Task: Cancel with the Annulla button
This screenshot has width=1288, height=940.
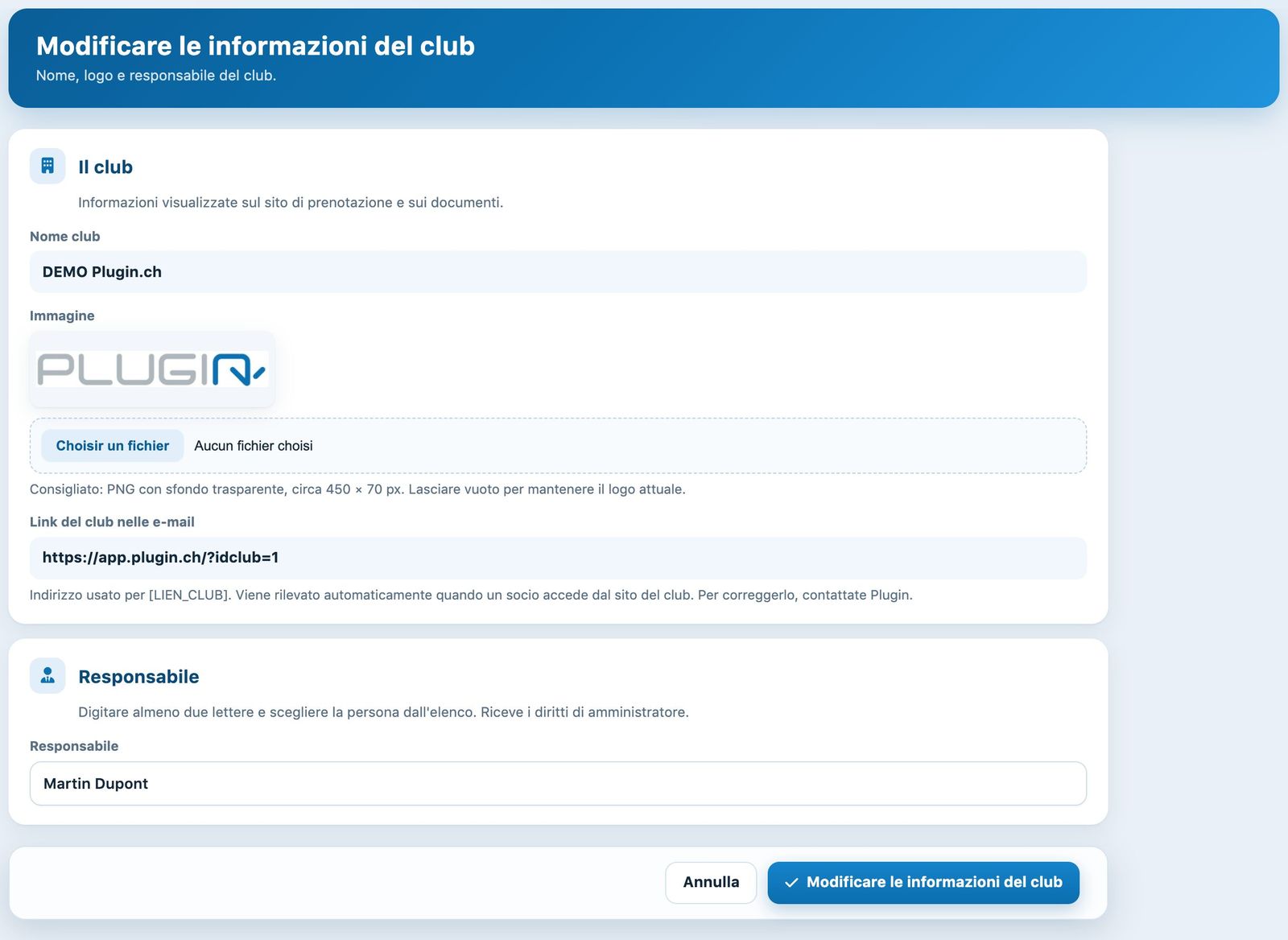Action: point(711,882)
